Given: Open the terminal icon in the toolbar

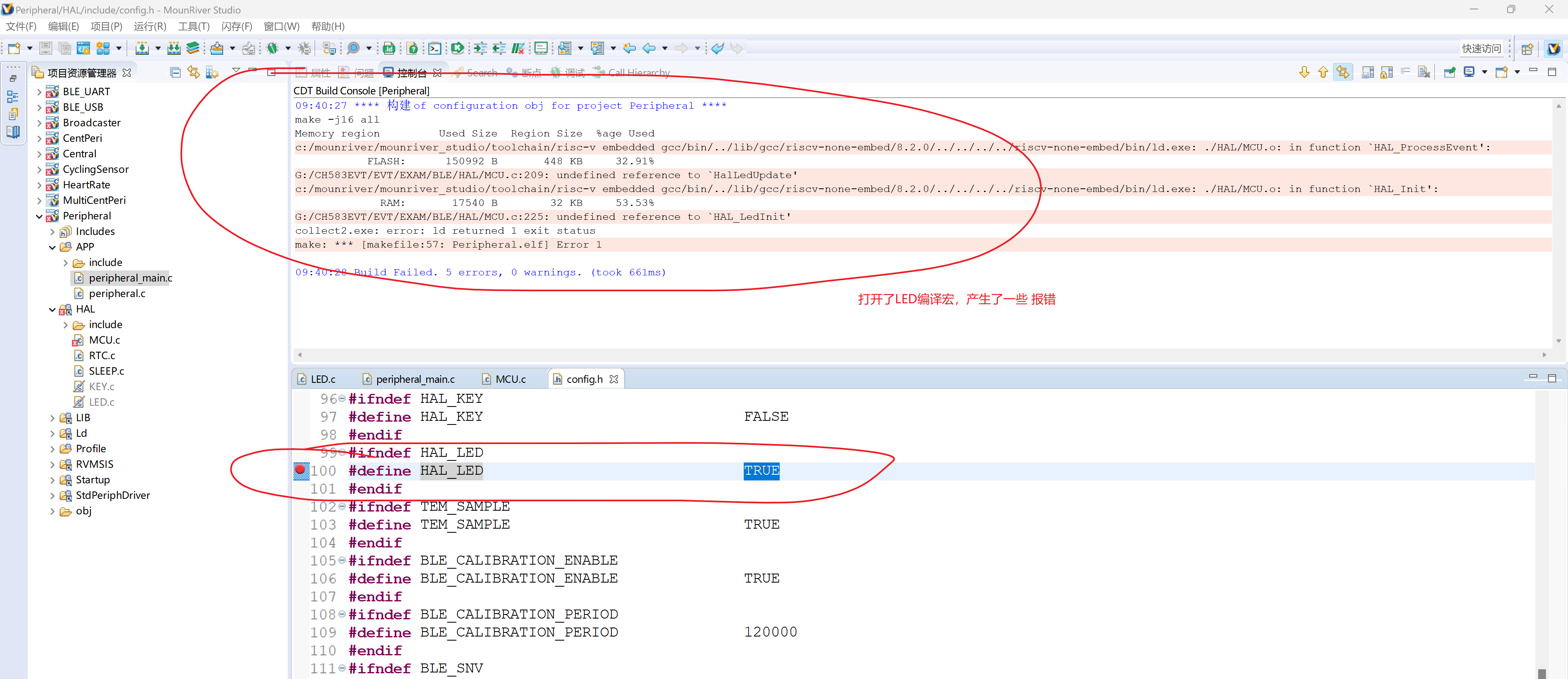Looking at the screenshot, I should click(435, 48).
